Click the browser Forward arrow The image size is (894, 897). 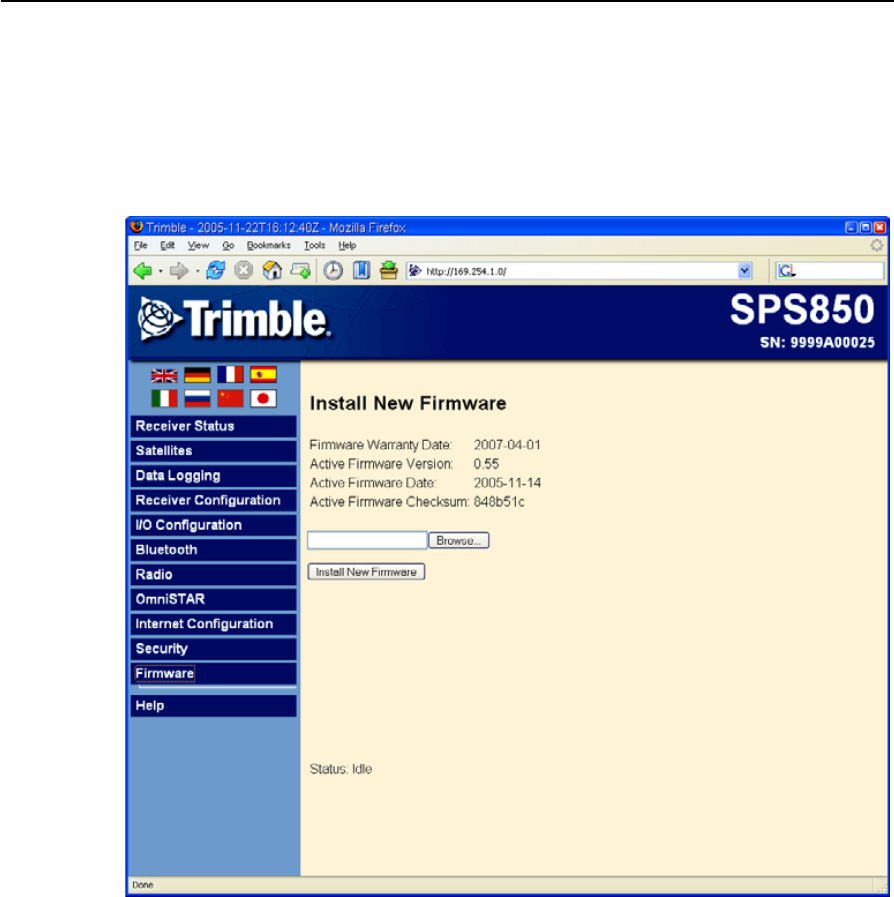tap(179, 271)
